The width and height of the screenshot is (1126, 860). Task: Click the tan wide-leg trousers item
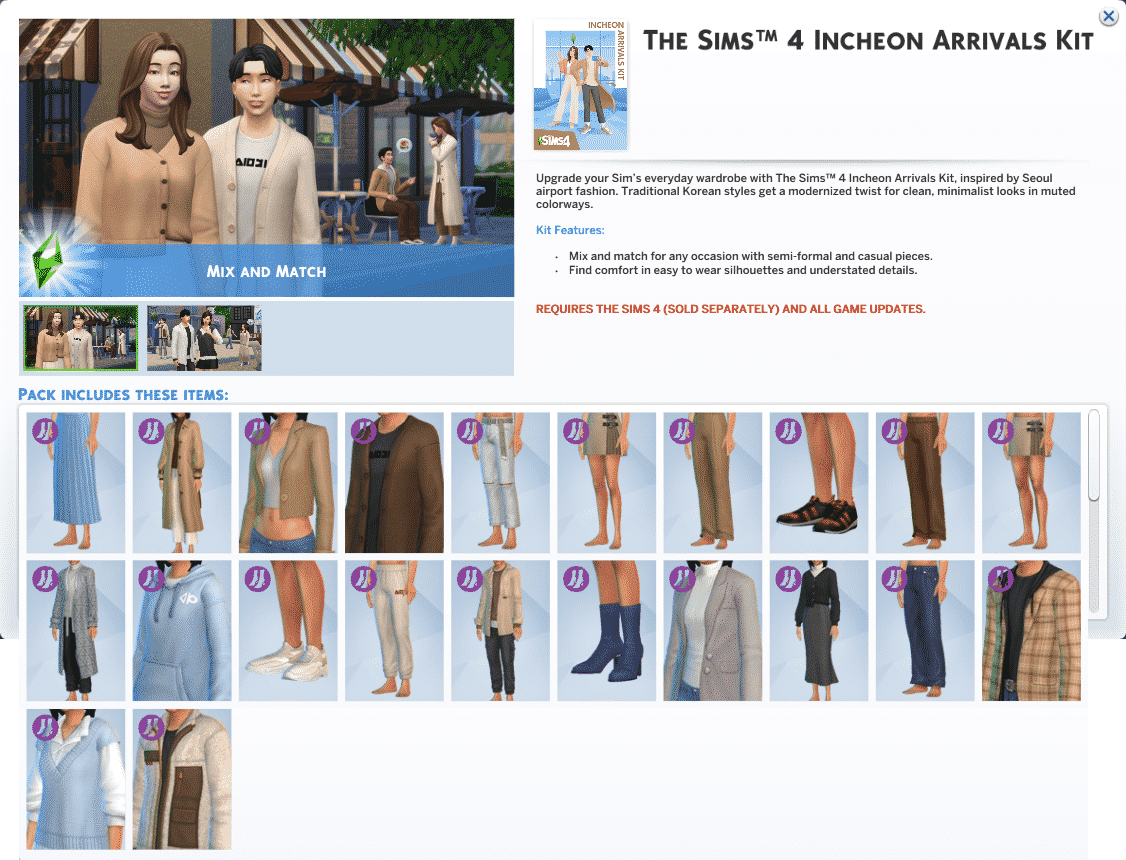[x=712, y=482]
